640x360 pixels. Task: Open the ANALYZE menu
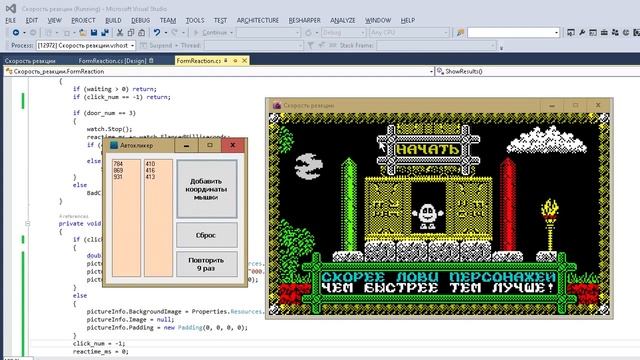coord(343,20)
